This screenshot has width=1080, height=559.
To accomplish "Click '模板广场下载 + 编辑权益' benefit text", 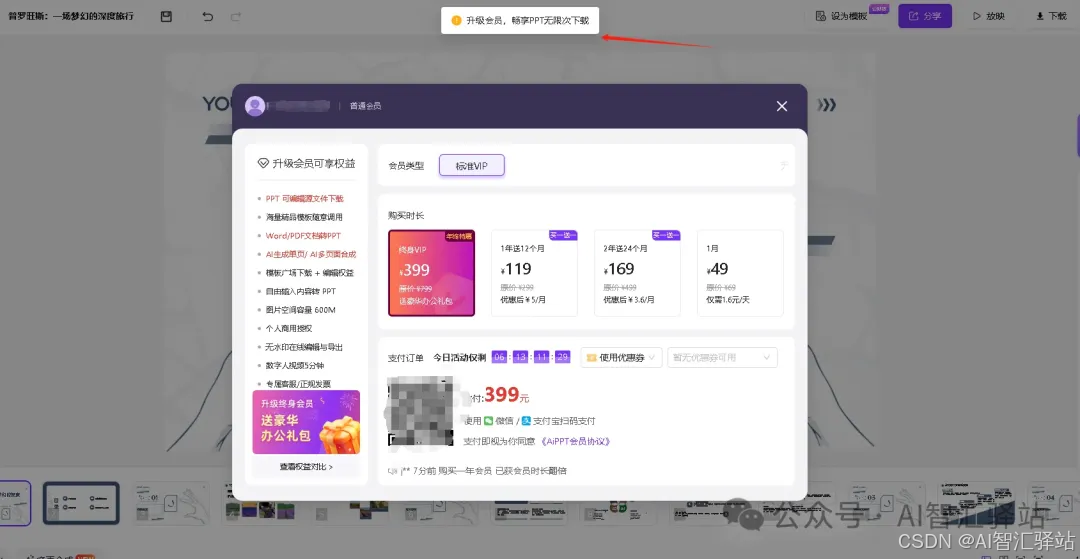I will [x=310, y=273].
